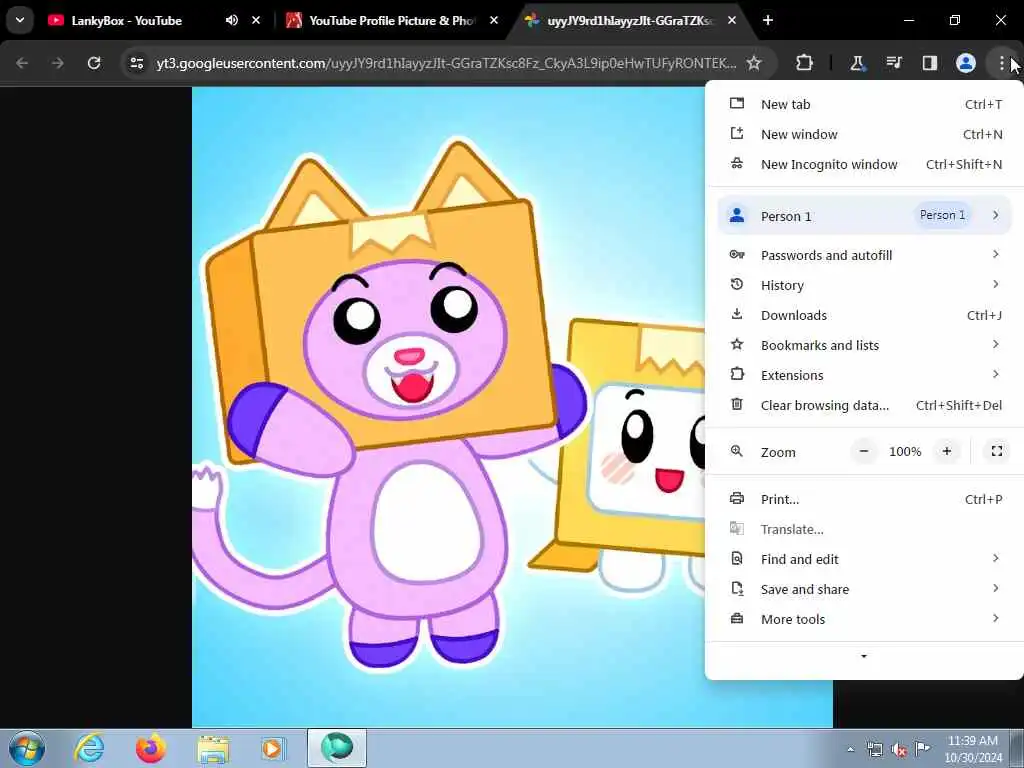Open the Windows Start button
The height and width of the screenshot is (768, 1024).
(x=27, y=748)
